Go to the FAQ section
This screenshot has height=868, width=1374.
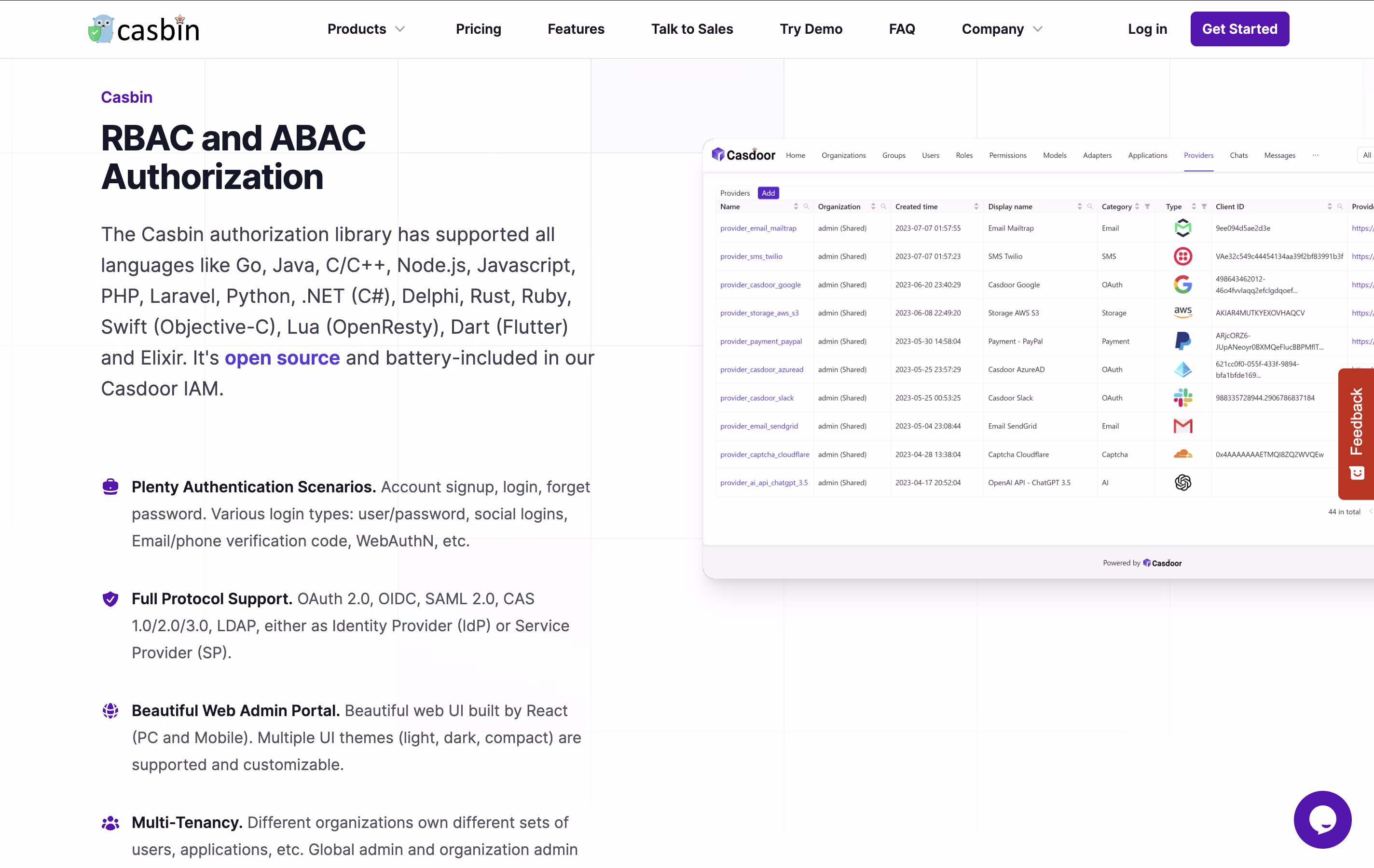pos(902,29)
